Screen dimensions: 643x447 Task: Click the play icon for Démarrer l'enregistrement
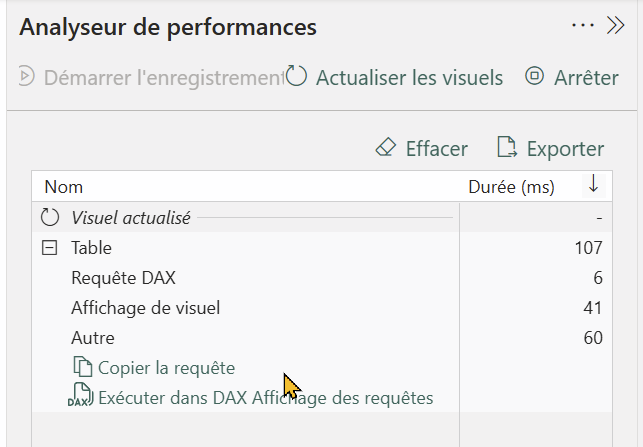26,76
